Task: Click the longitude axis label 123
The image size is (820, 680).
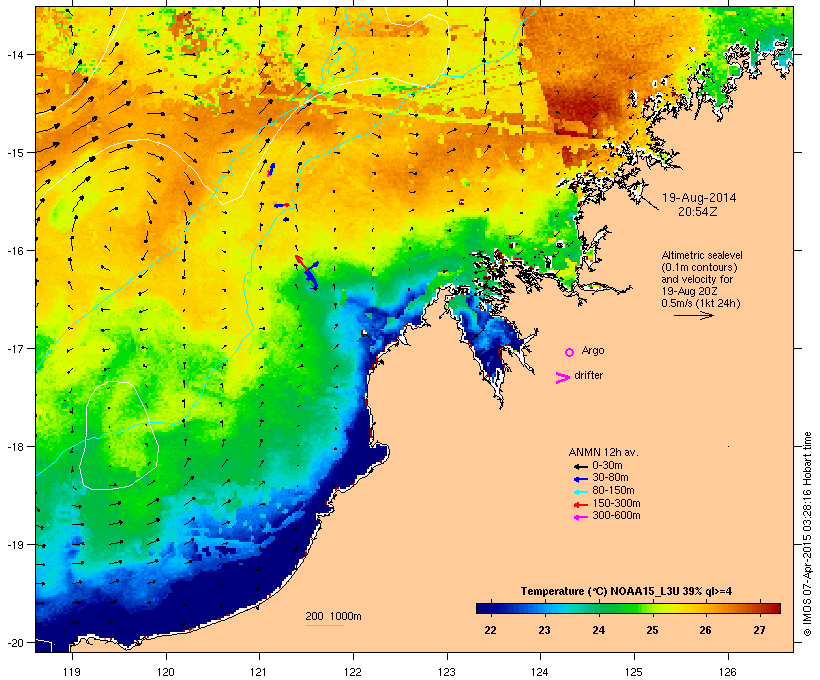Action: pos(447,672)
